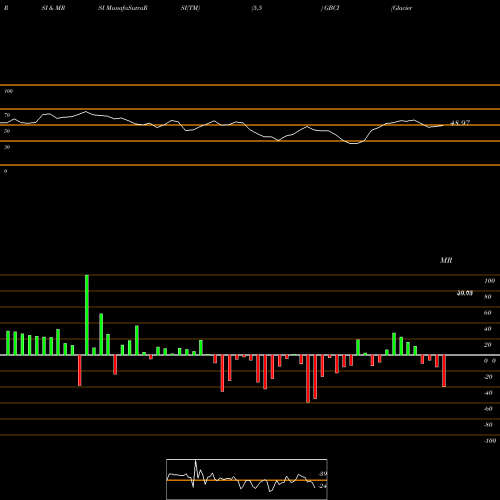Click the 24 label in mini chart
The width and height of the screenshot is (500, 500).
point(323,486)
